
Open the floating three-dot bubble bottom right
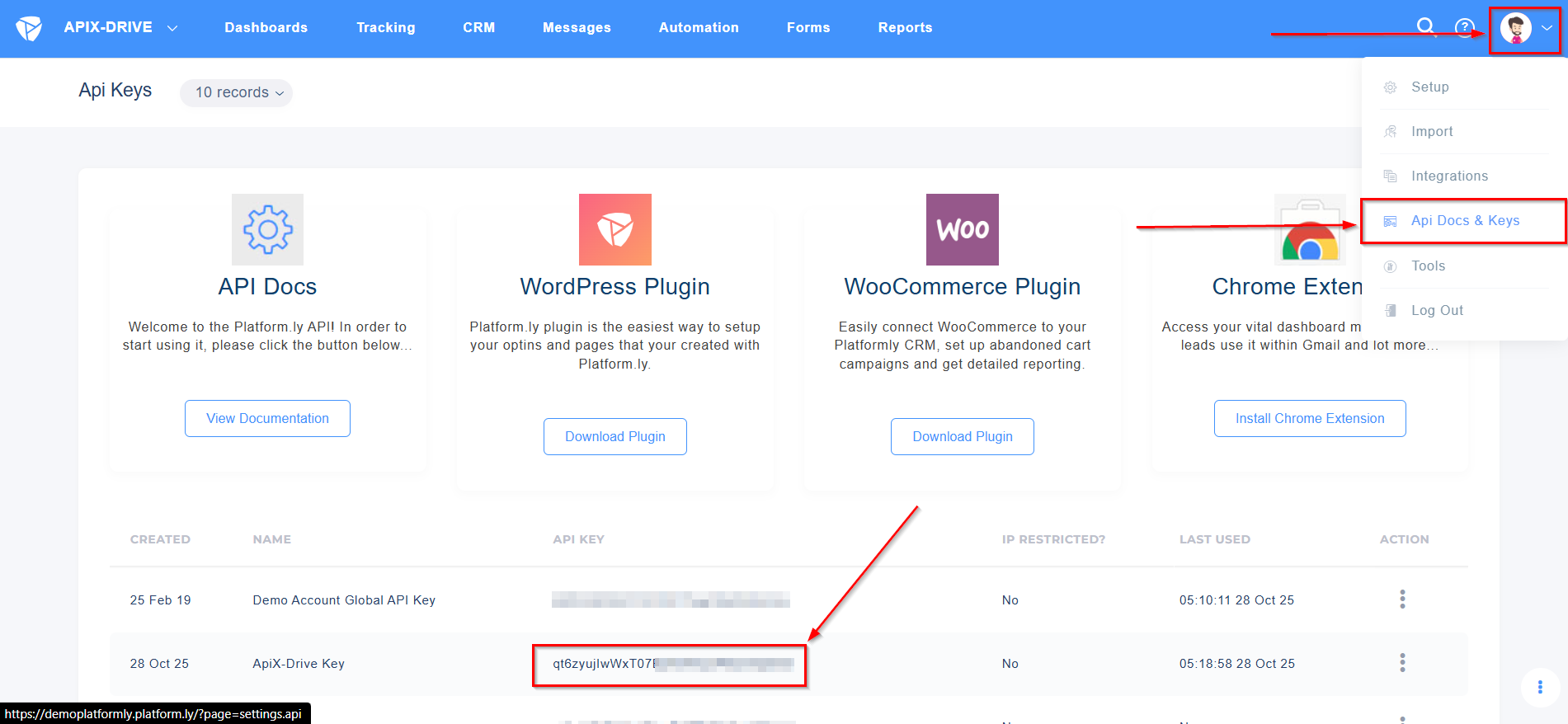click(1539, 687)
